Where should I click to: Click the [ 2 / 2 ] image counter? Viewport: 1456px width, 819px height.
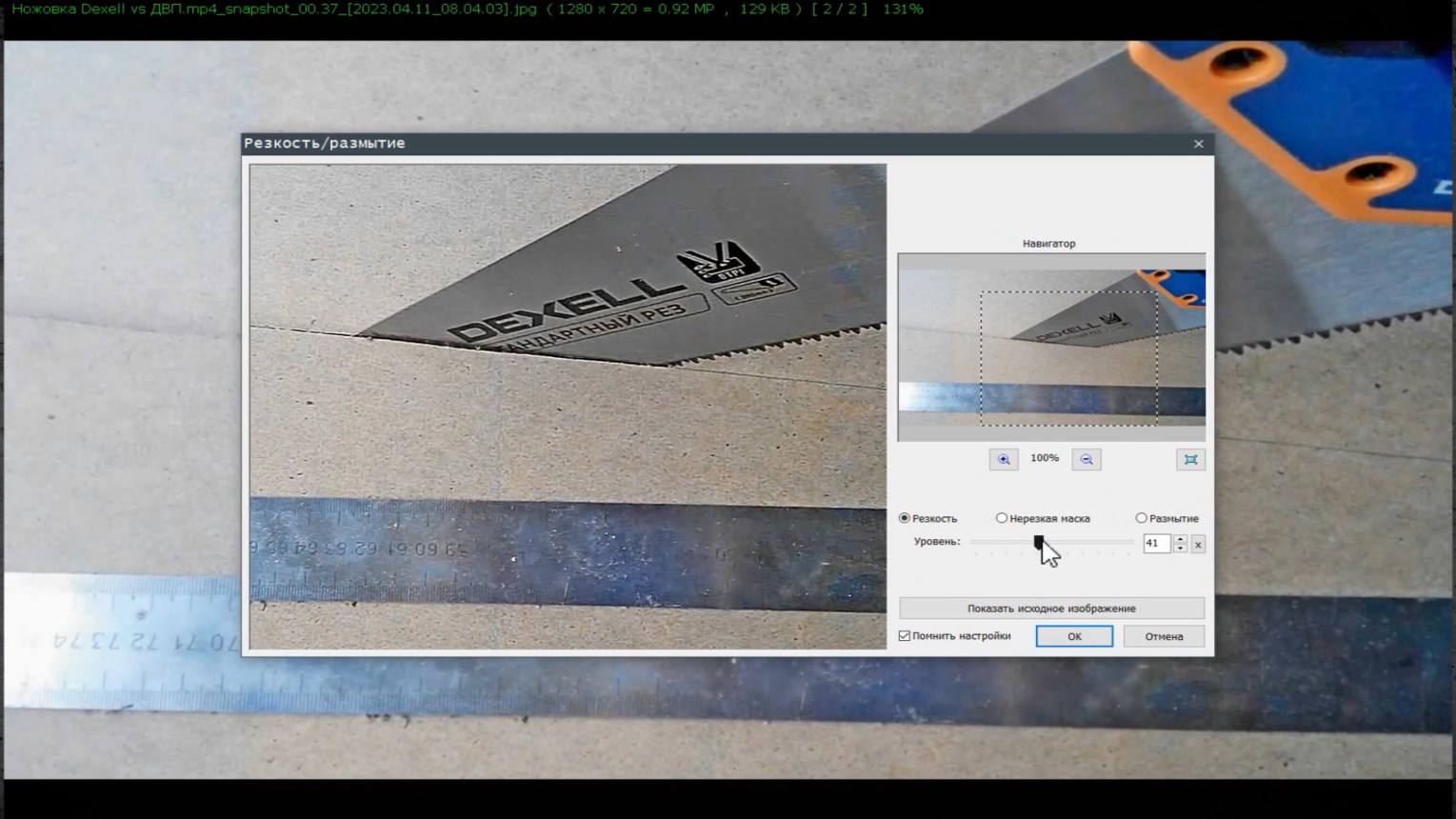click(x=840, y=10)
